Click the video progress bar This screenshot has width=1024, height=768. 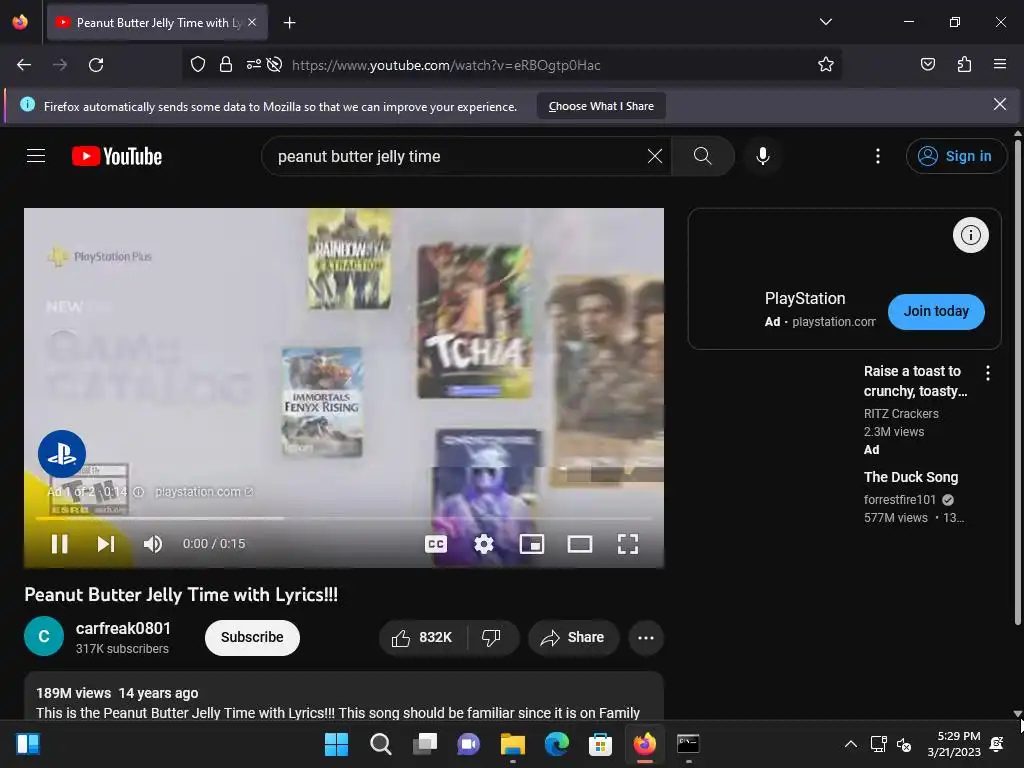click(x=344, y=519)
